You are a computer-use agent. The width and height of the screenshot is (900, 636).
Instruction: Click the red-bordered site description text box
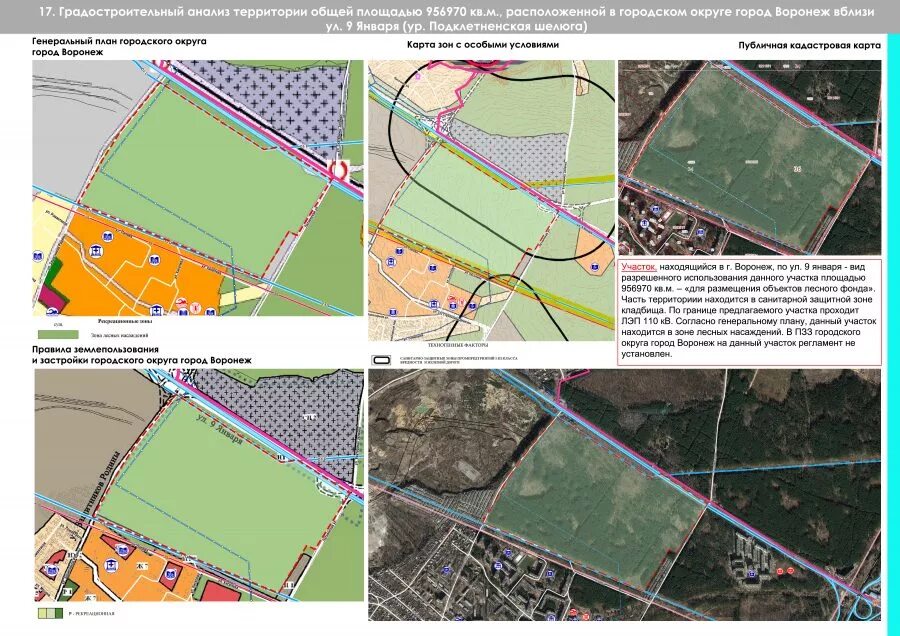[x=750, y=312]
